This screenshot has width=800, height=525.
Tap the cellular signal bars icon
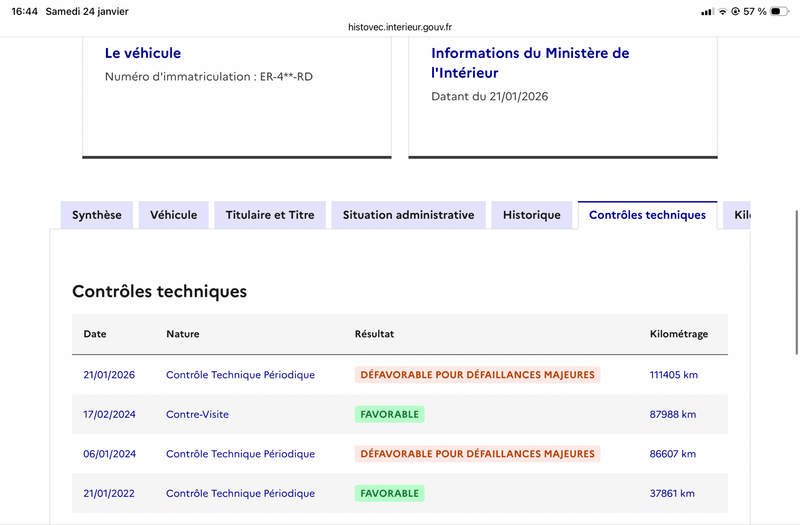click(707, 12)
